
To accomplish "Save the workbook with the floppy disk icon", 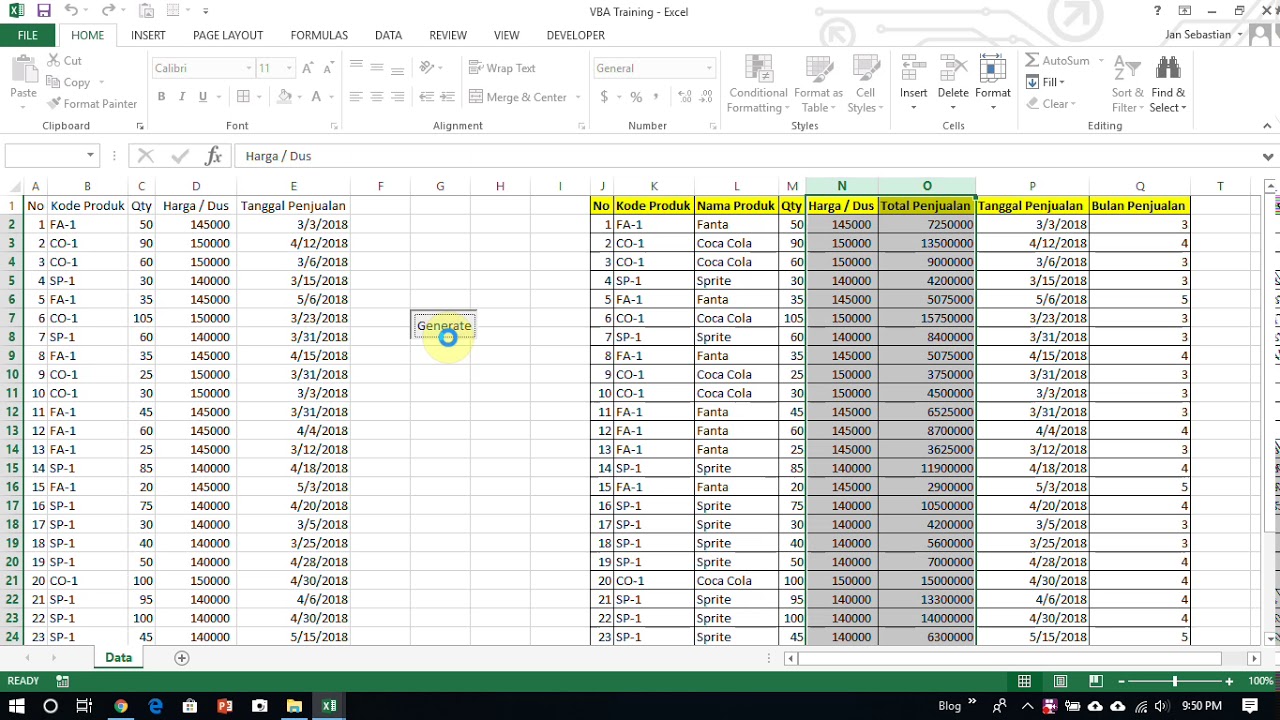I will tap(43, 11).
